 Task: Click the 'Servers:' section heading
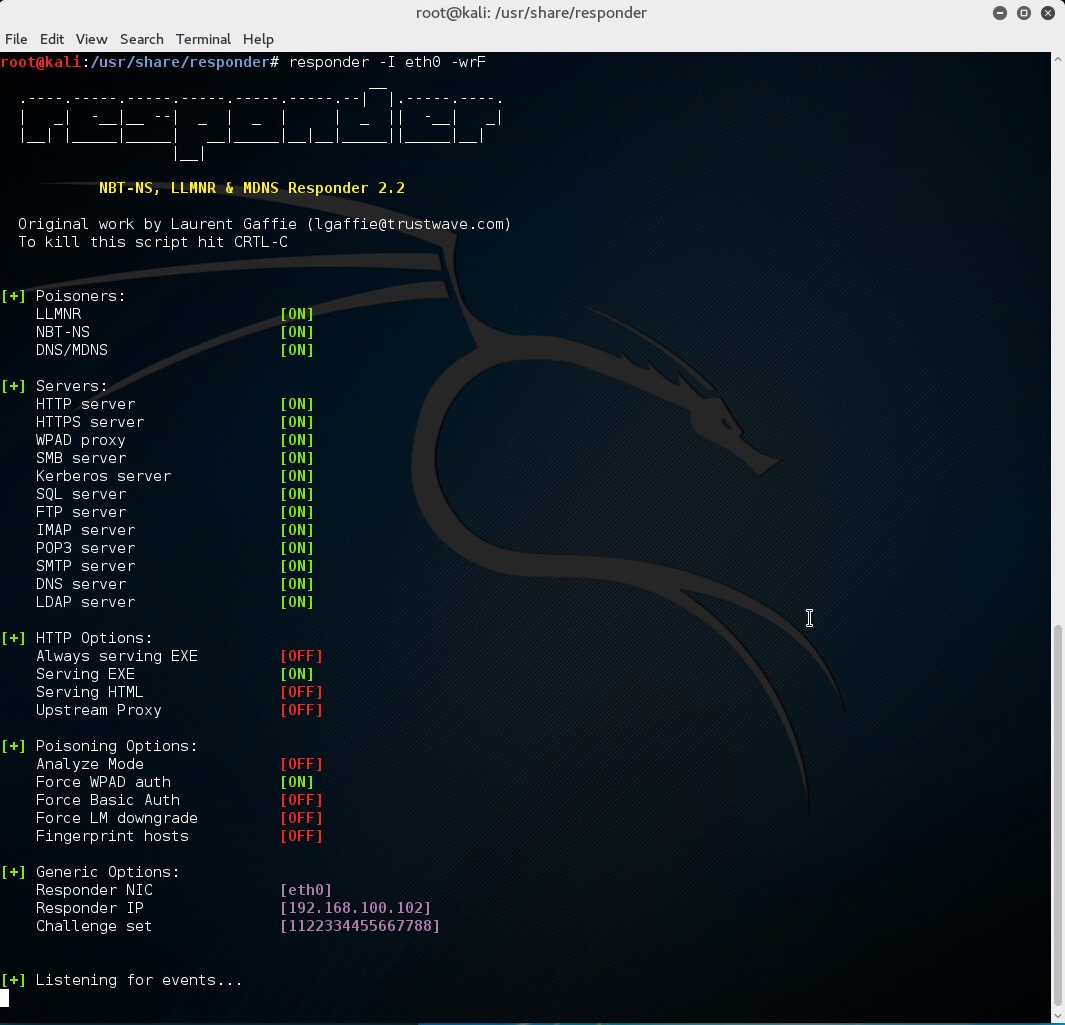click(x=71, y=386)
